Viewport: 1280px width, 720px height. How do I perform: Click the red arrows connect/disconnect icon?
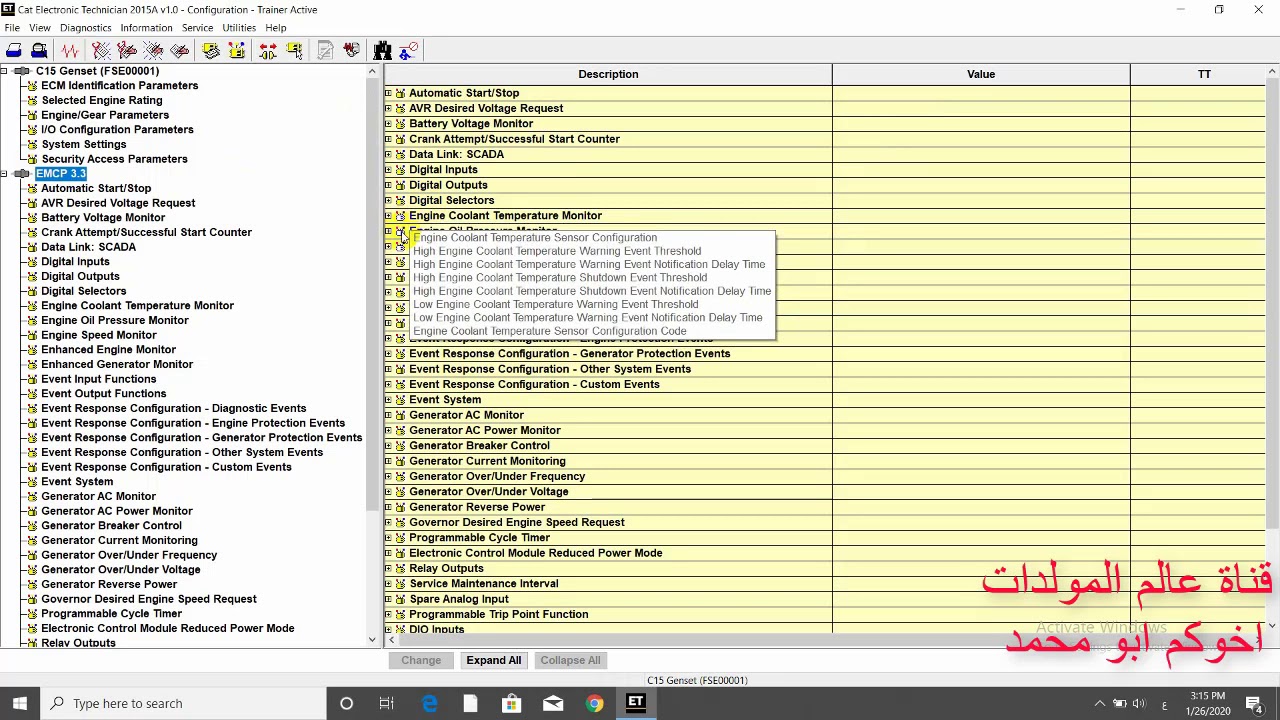pos(268,51)
